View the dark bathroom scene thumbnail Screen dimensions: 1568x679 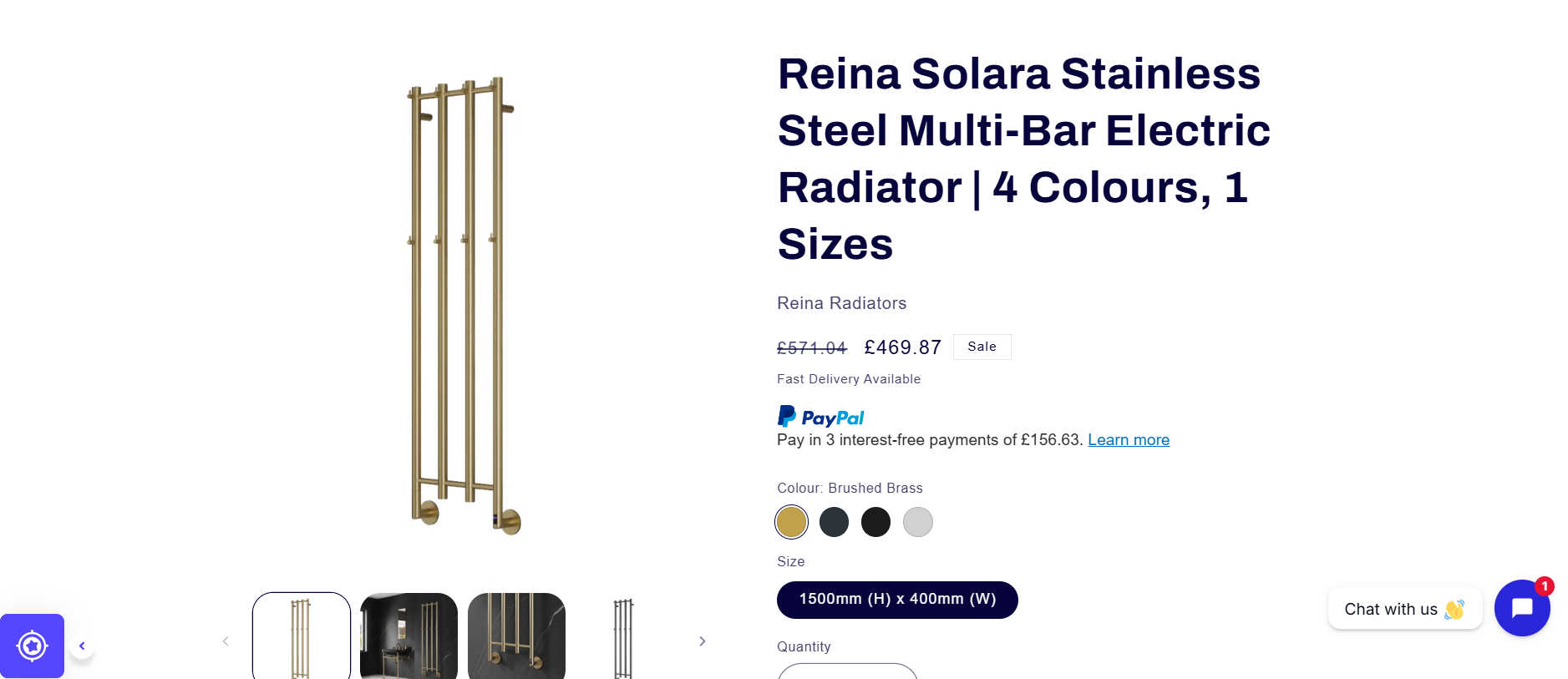408,636
